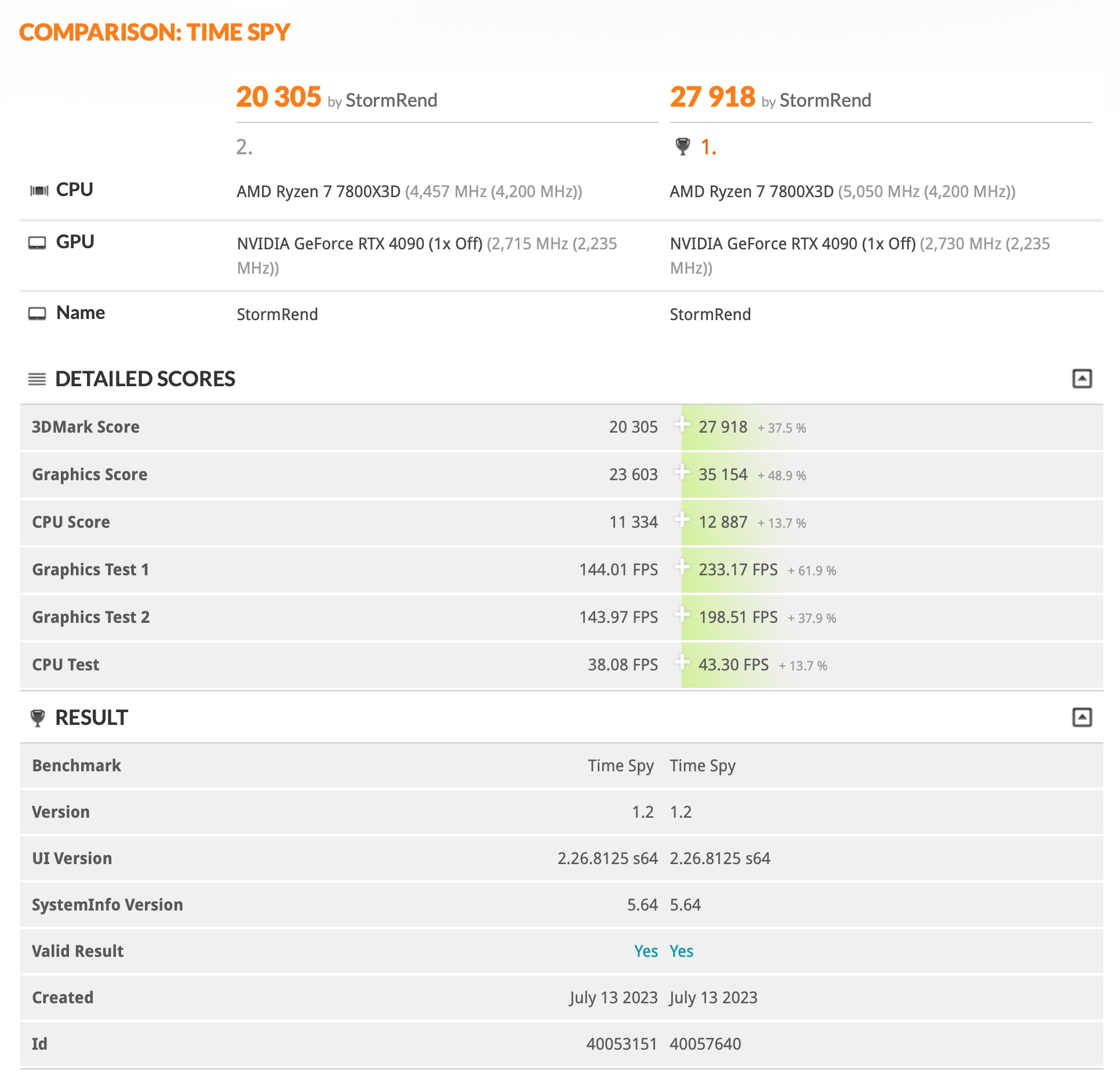Select the left StormRend name cell
Screen dimensions: 1120x1081
(277, 314)
